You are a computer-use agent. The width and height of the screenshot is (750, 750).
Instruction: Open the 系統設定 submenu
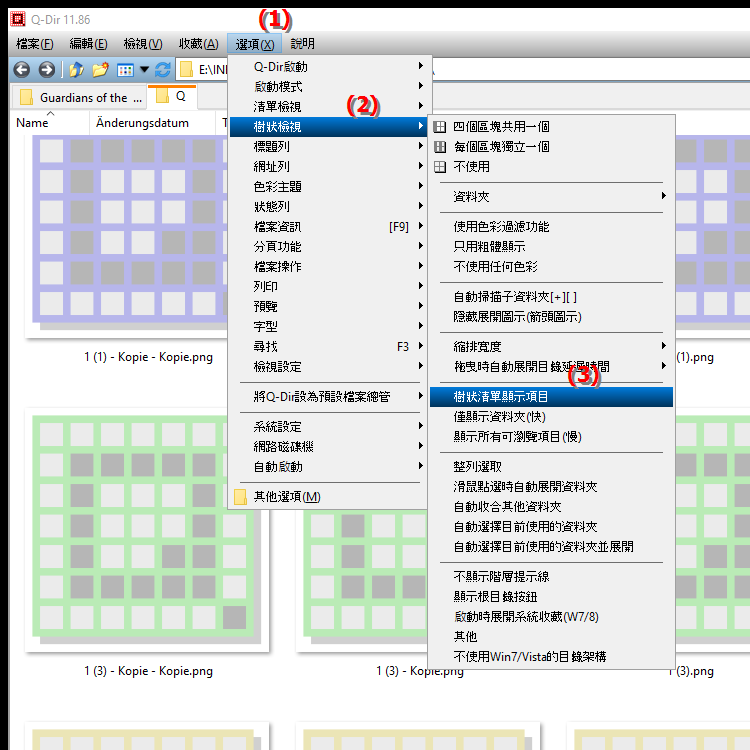[328, 427]
